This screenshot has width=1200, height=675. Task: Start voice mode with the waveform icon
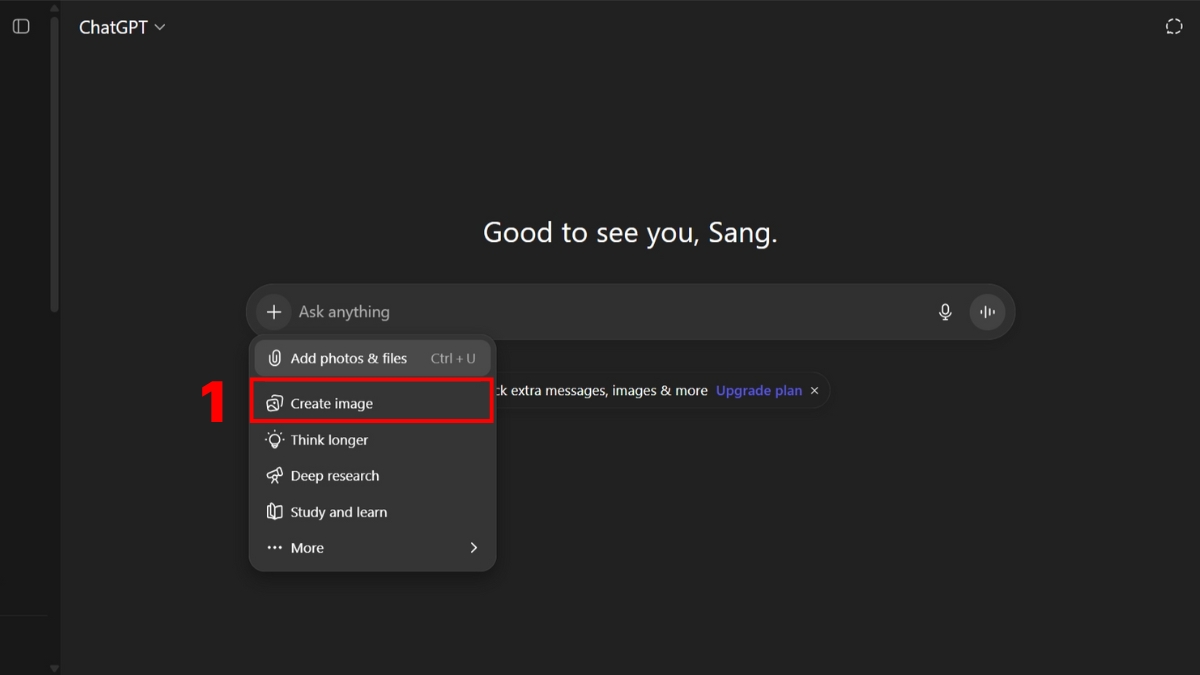987,312
